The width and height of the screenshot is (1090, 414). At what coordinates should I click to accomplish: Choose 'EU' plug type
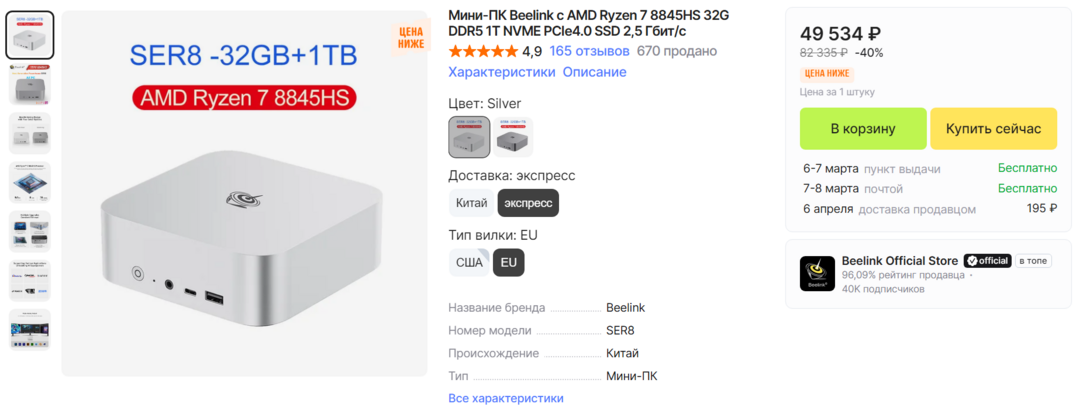[x=508, y=262]
